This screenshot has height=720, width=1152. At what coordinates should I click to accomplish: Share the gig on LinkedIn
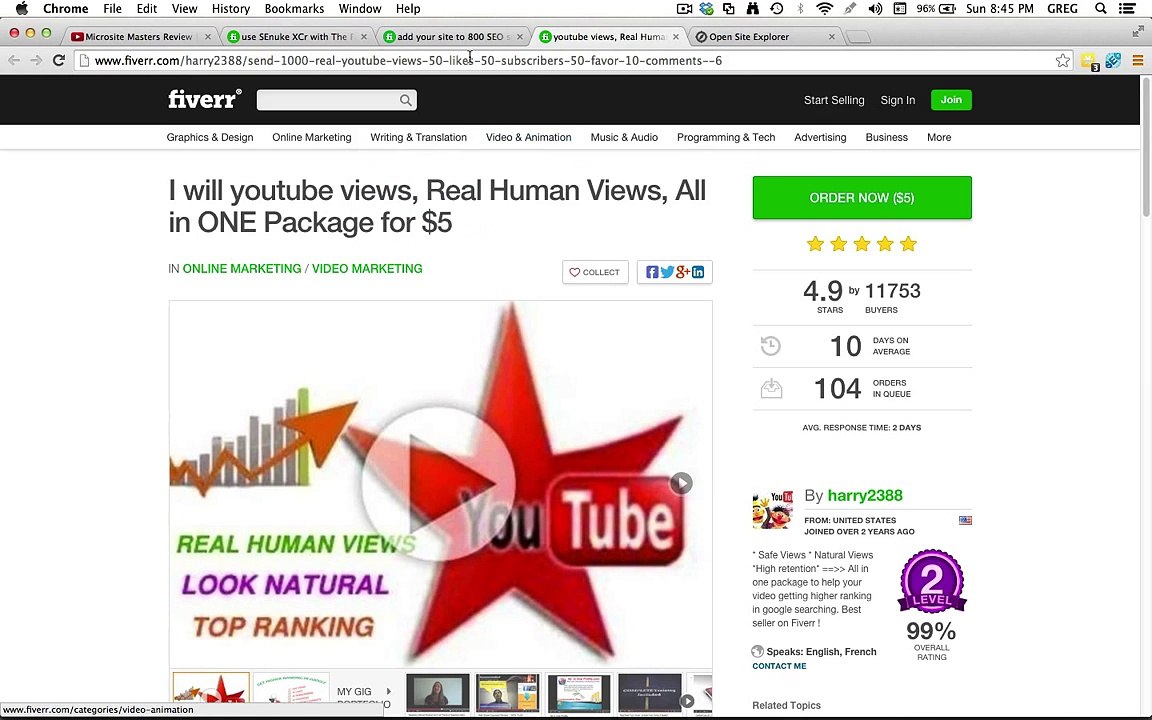pyautogui.click(x=698, y=272)
